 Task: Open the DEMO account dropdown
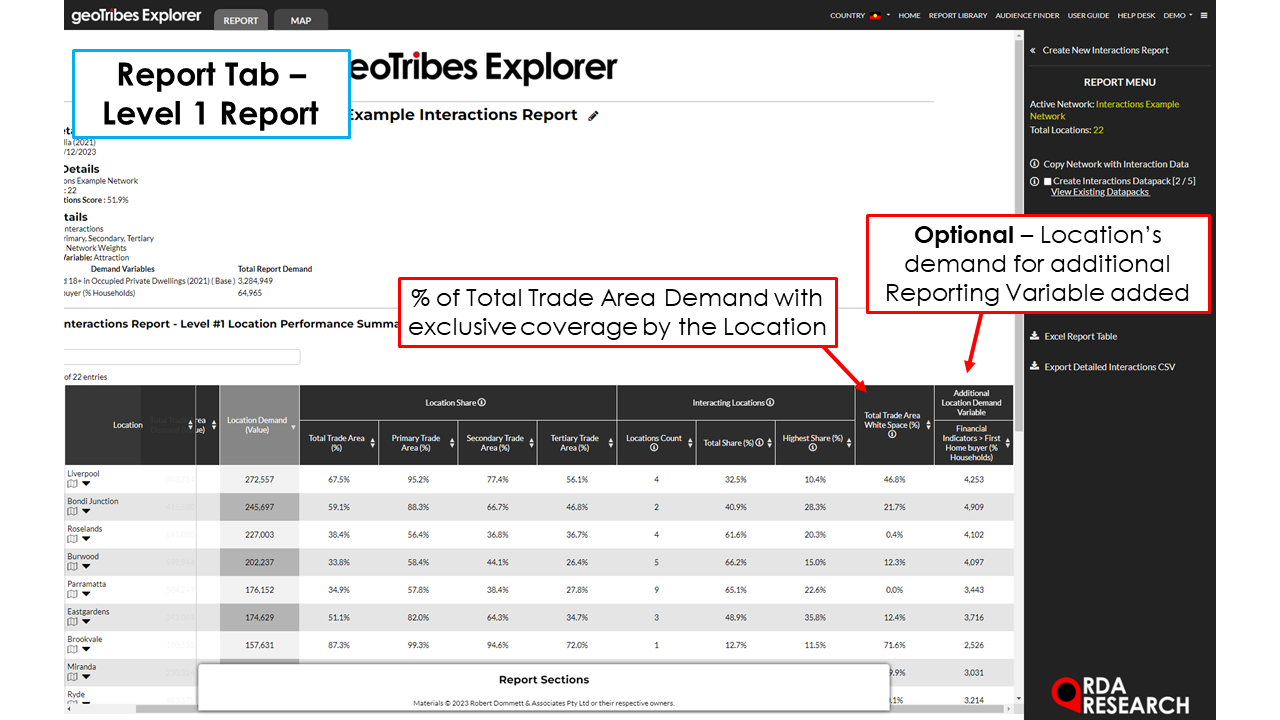(x=1177, y=16)
